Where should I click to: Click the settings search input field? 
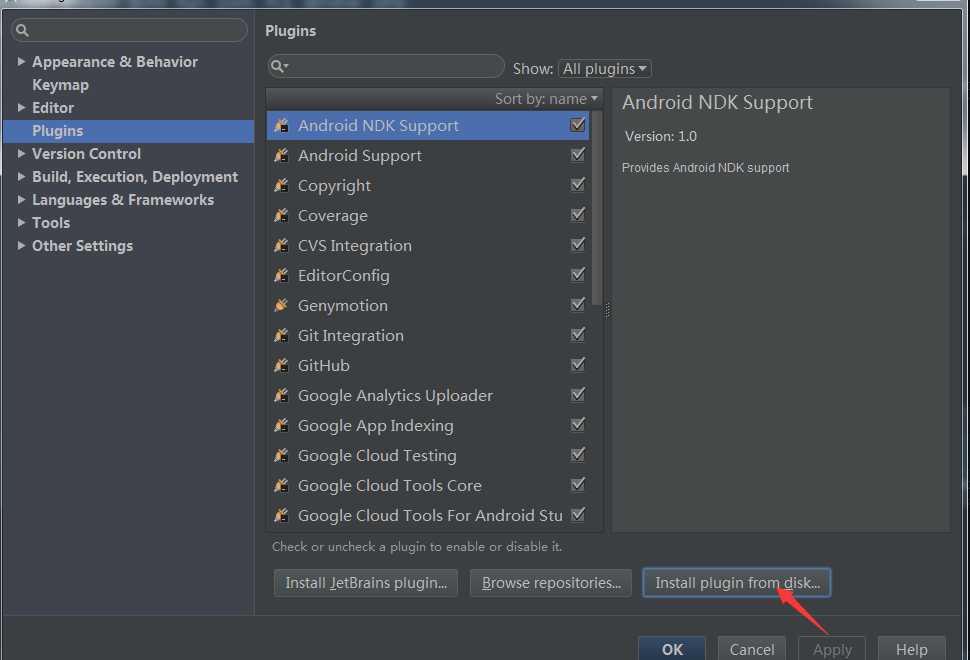[x=129, y=30]
